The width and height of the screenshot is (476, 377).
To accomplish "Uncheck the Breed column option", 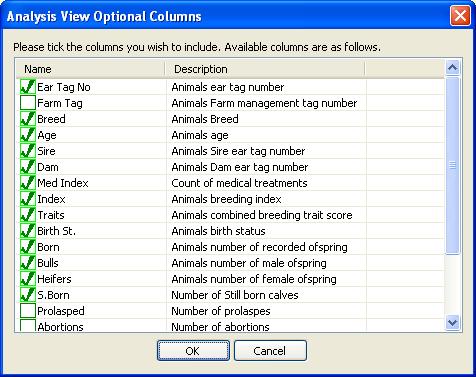I will click(x=28, y=119).
